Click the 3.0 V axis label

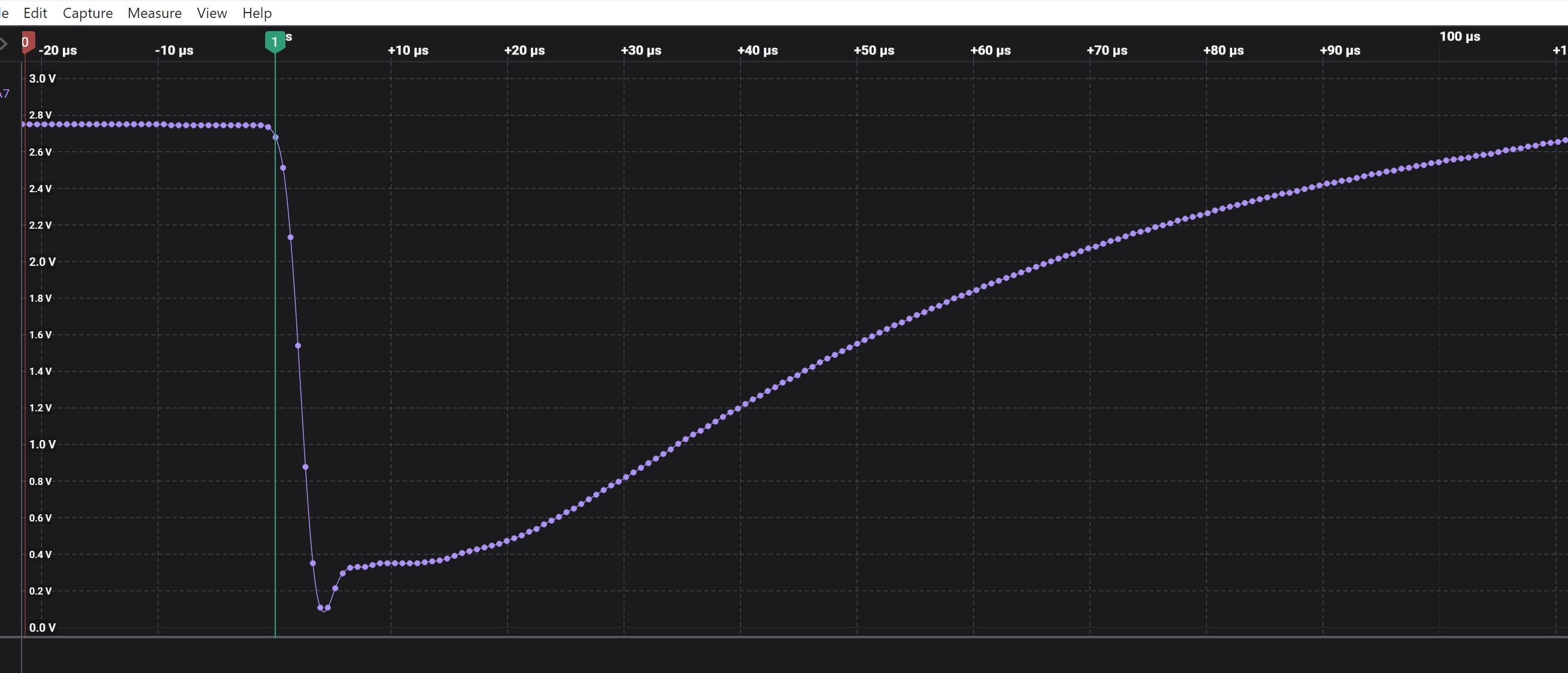[42, 78]
